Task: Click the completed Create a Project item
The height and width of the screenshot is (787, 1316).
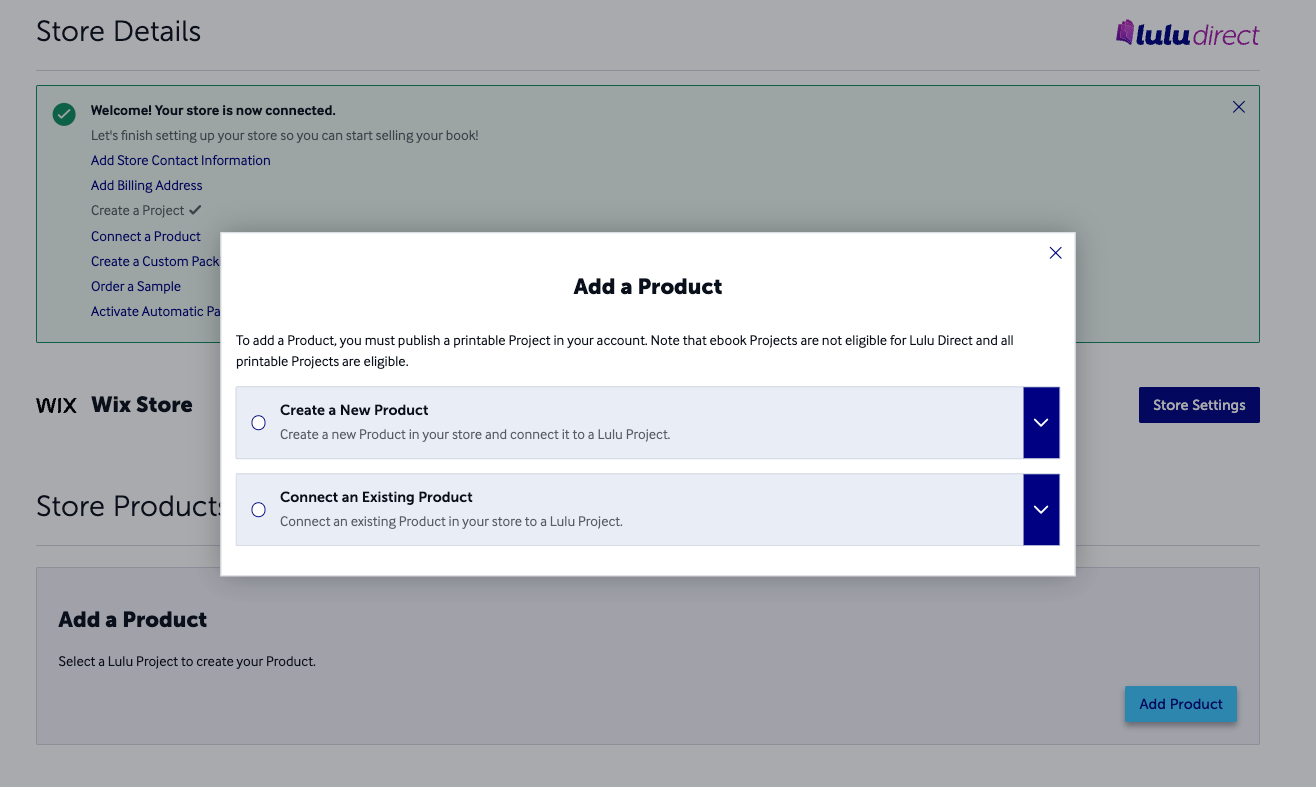Action: pos(136,210)
